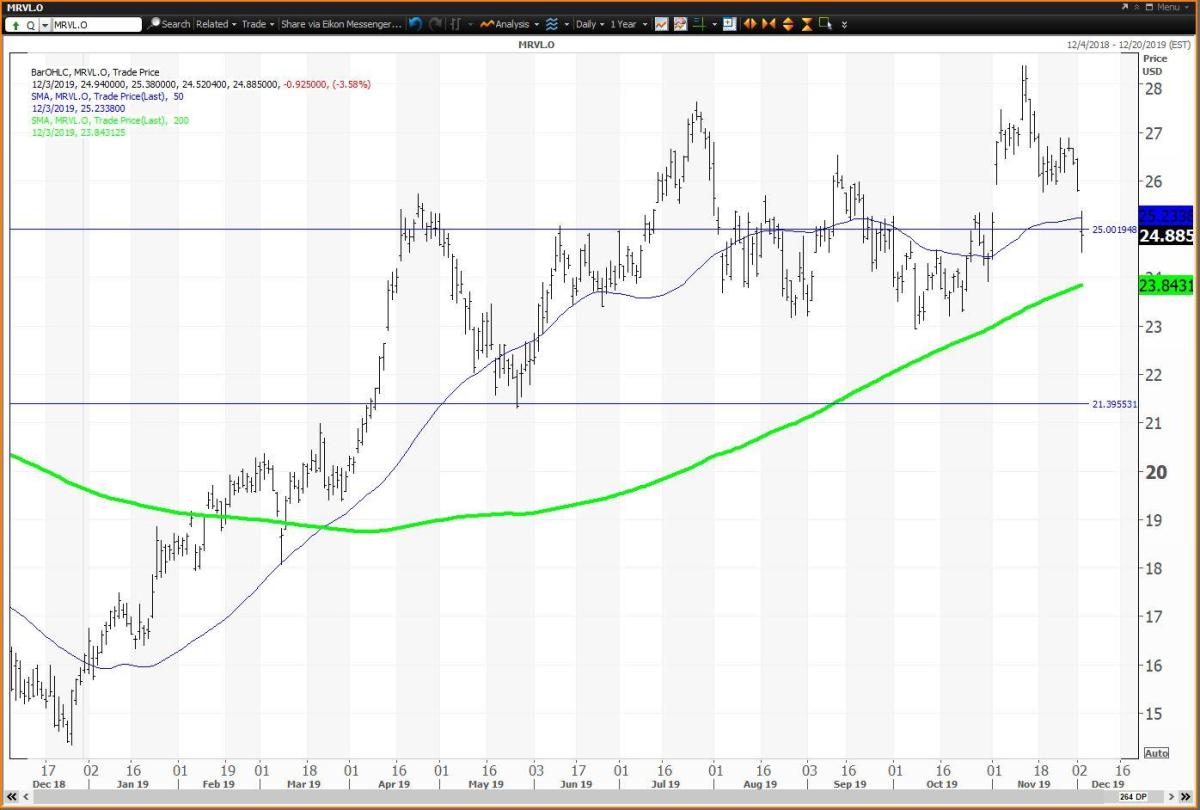1200x810 pixels.
Task: Open the Menu in title bar
Action: [x=1166, y=7]
